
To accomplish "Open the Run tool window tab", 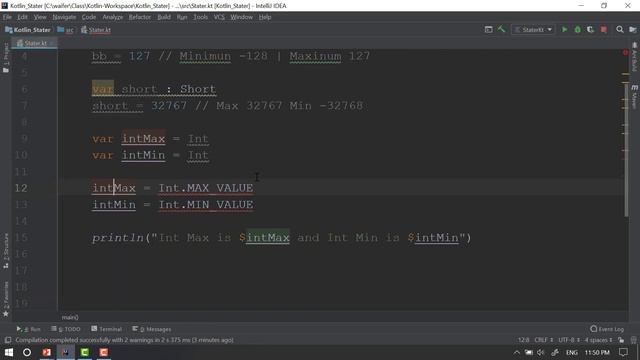I will tap(29, 329).
